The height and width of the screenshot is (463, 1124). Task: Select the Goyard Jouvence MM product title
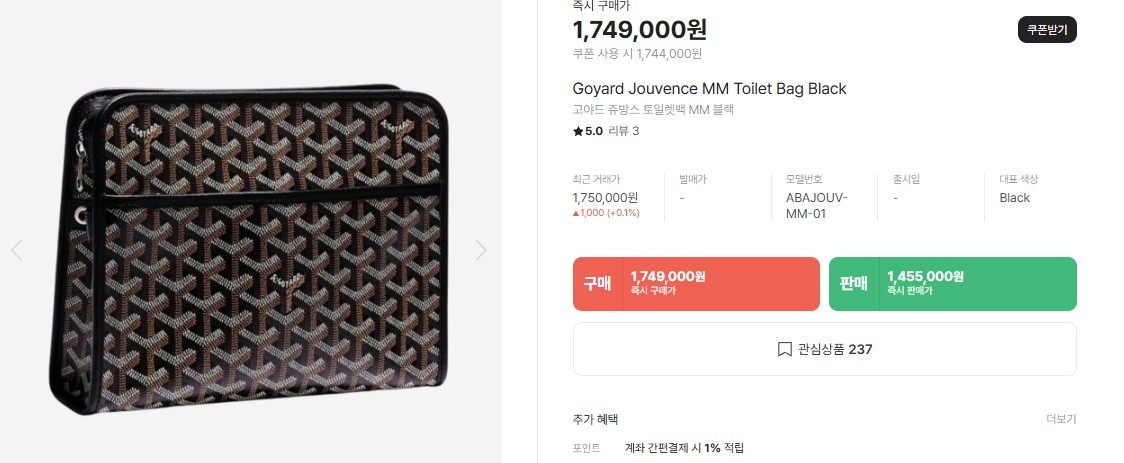coord(709,89)
